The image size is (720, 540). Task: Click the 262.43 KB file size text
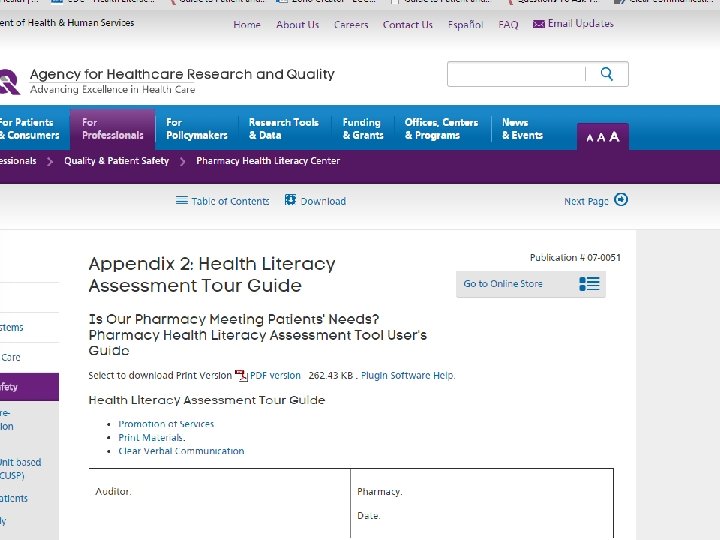[x=331, y=375]
